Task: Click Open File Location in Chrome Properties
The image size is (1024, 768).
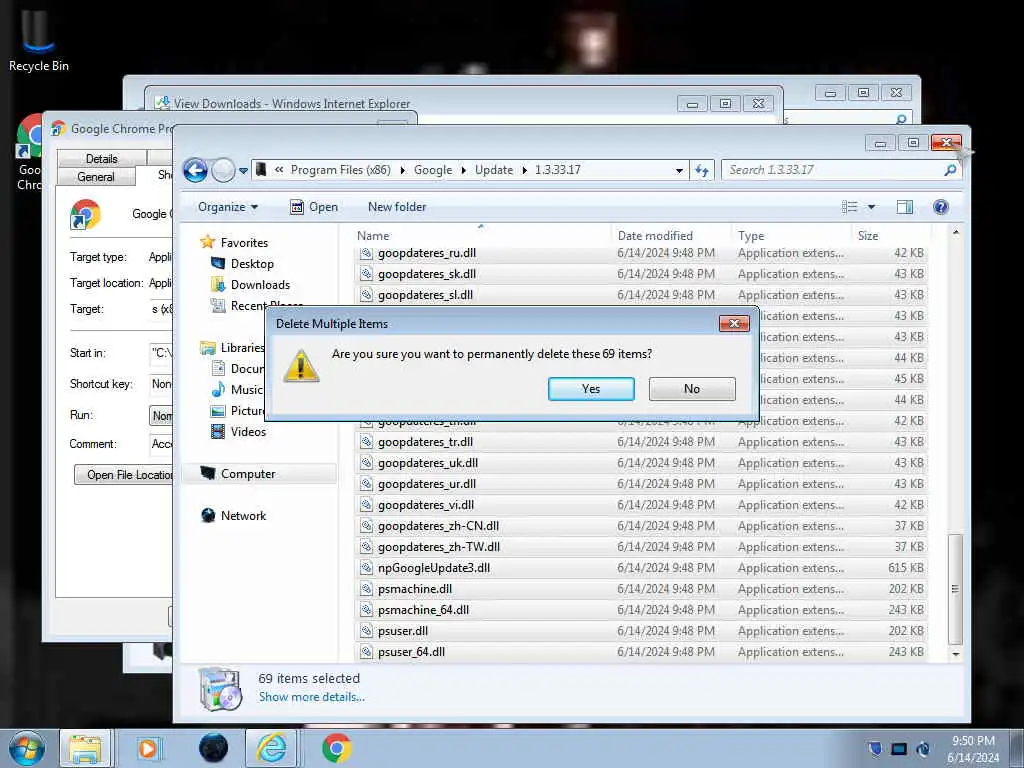Action: coord(124,475)
